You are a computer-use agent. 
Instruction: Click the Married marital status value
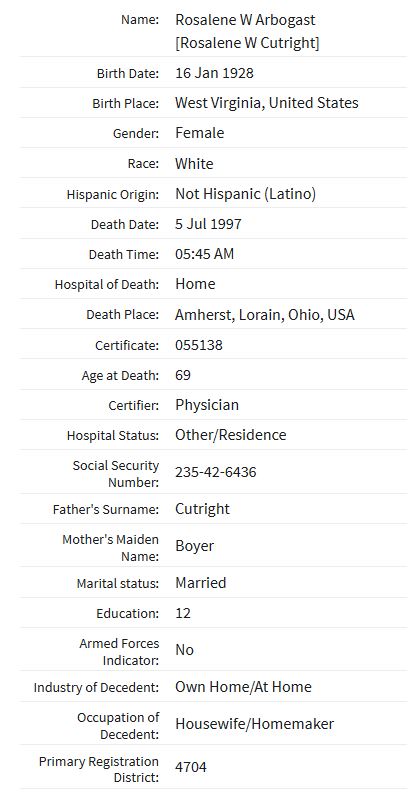coord(200,583)
